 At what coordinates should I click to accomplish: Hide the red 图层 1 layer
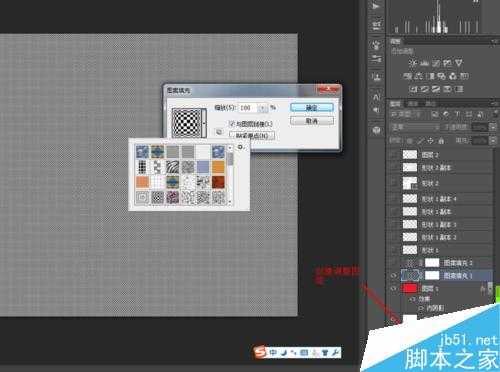tap(394, 289)
